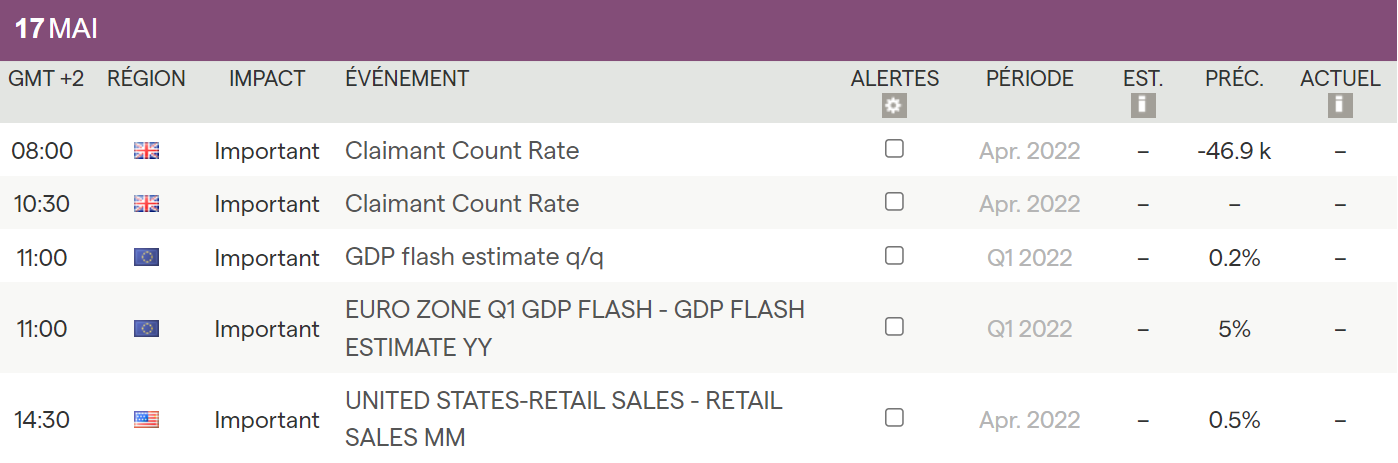
Task: Tick alert checkbox for 10:30 Claimant Count Rate
Action: [x=894, y=202]
